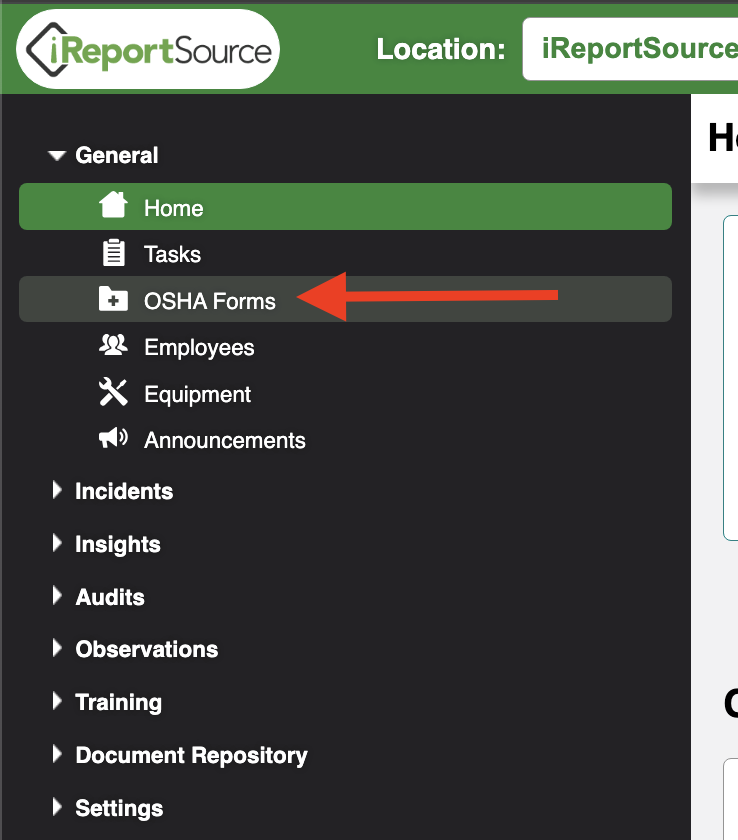Click the OSHA Forms folder icon
Viewport: 738px width, 840px height.
114,299
